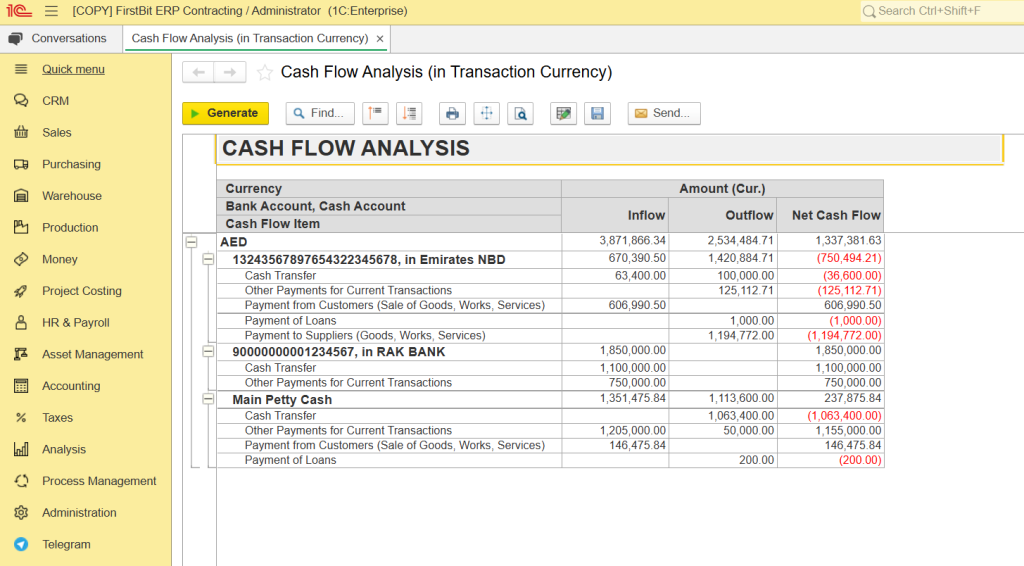Click the Accounting calculator icon

[21, 386]
